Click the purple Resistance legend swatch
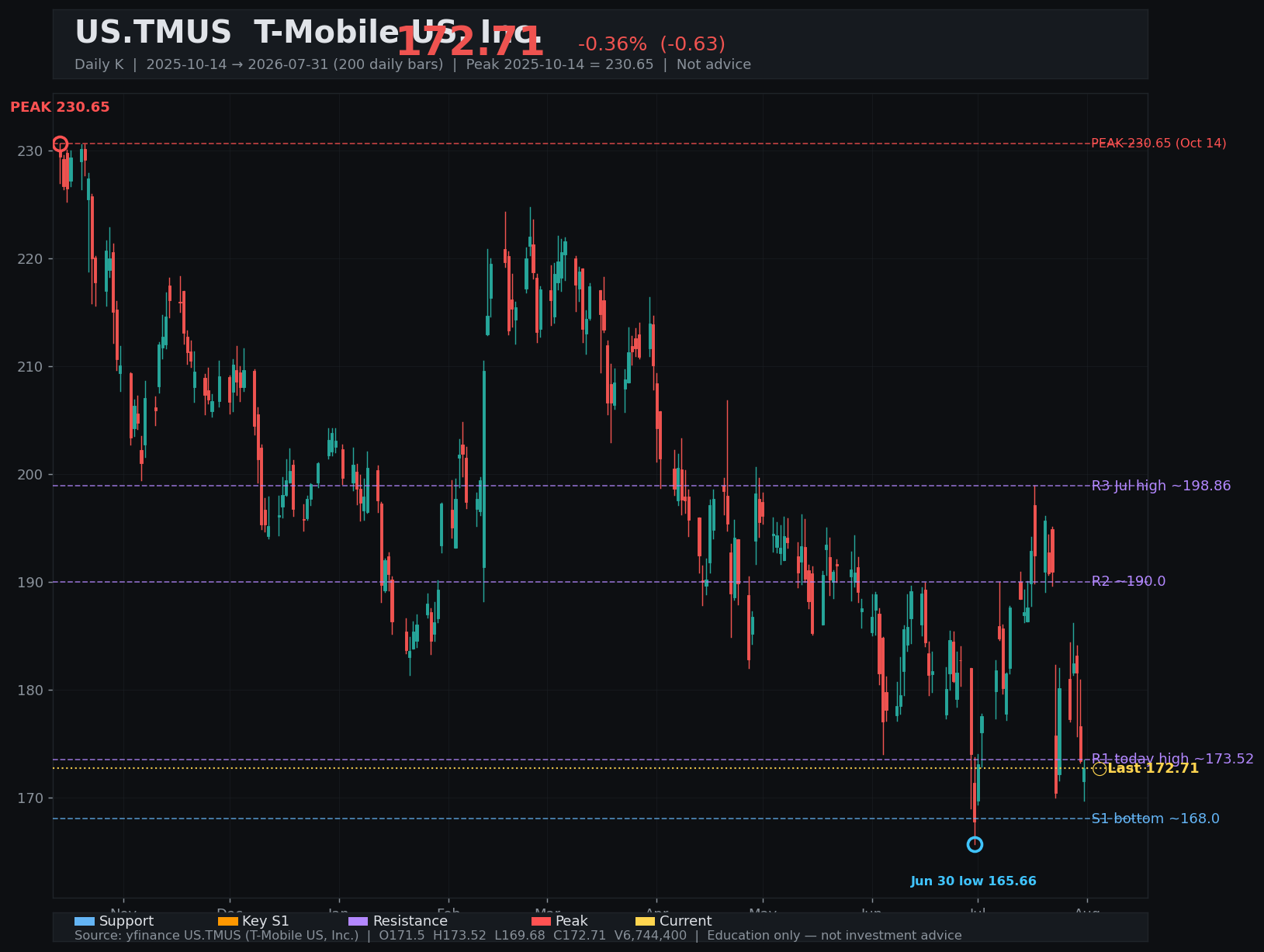Viewport: 1264px width, 952px height. point(358,921)
